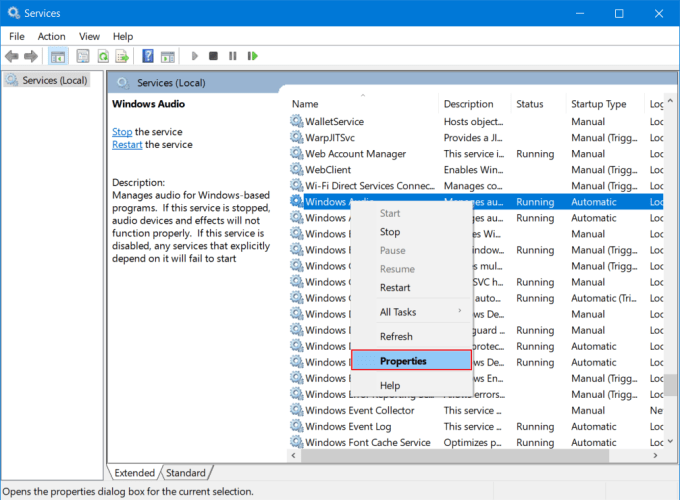Select the WalletService row name
The image size is (680, 500).
[x=334, y=121]
